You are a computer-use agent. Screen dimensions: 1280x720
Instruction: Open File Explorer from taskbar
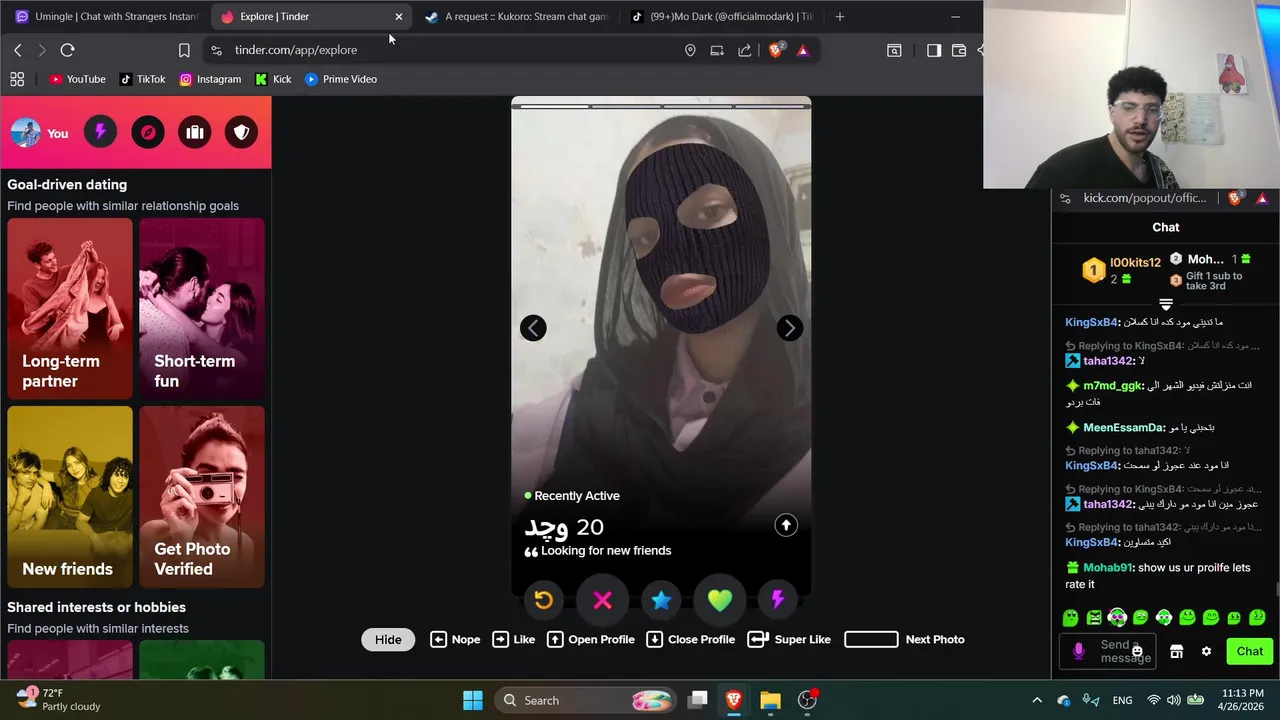[770, 700]
